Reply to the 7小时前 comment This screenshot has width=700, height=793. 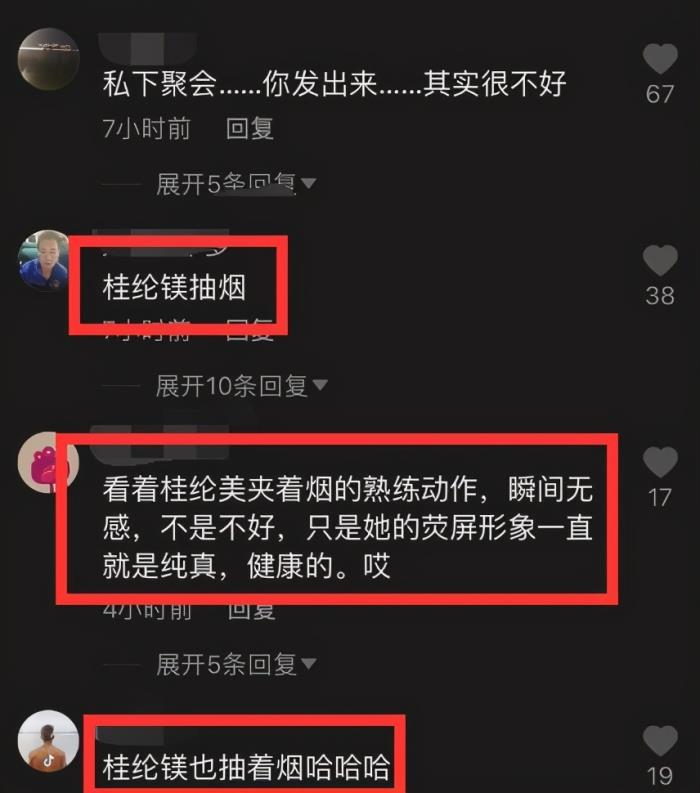[250, 128]
